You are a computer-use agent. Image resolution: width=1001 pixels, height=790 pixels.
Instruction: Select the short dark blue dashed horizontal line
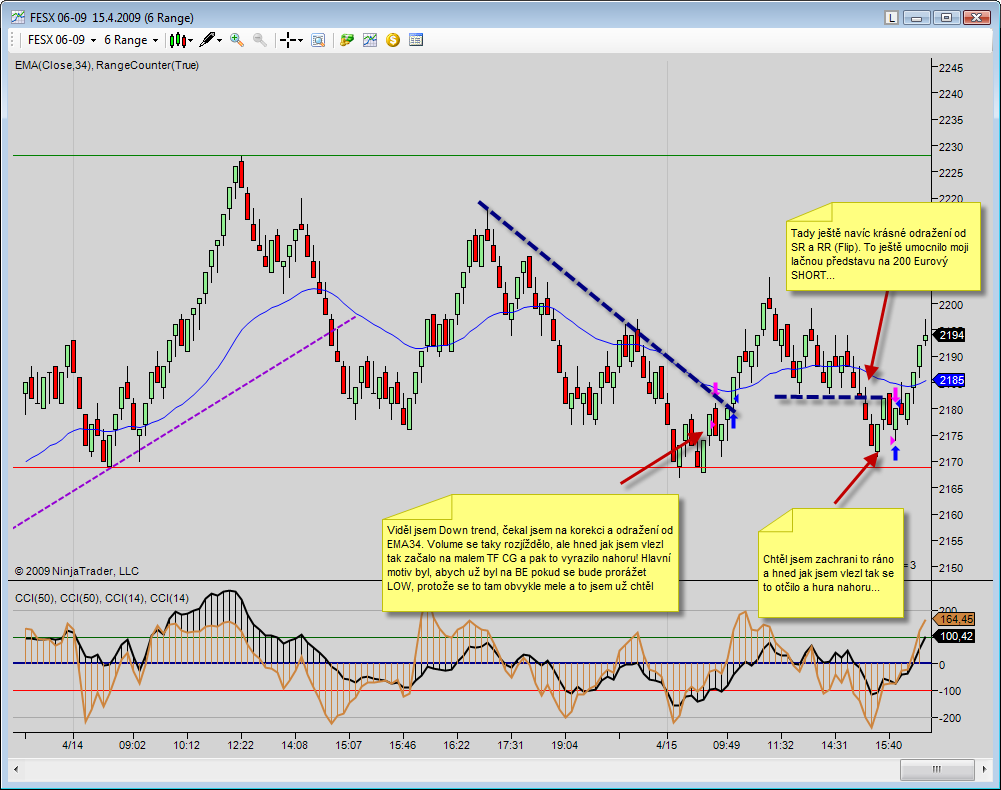[830, 397]
